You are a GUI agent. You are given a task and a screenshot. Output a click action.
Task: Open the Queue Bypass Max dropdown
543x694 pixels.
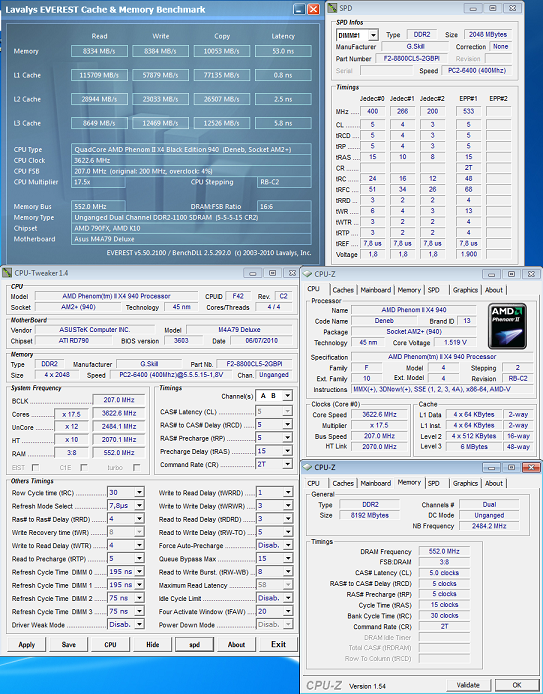point(288,559)
